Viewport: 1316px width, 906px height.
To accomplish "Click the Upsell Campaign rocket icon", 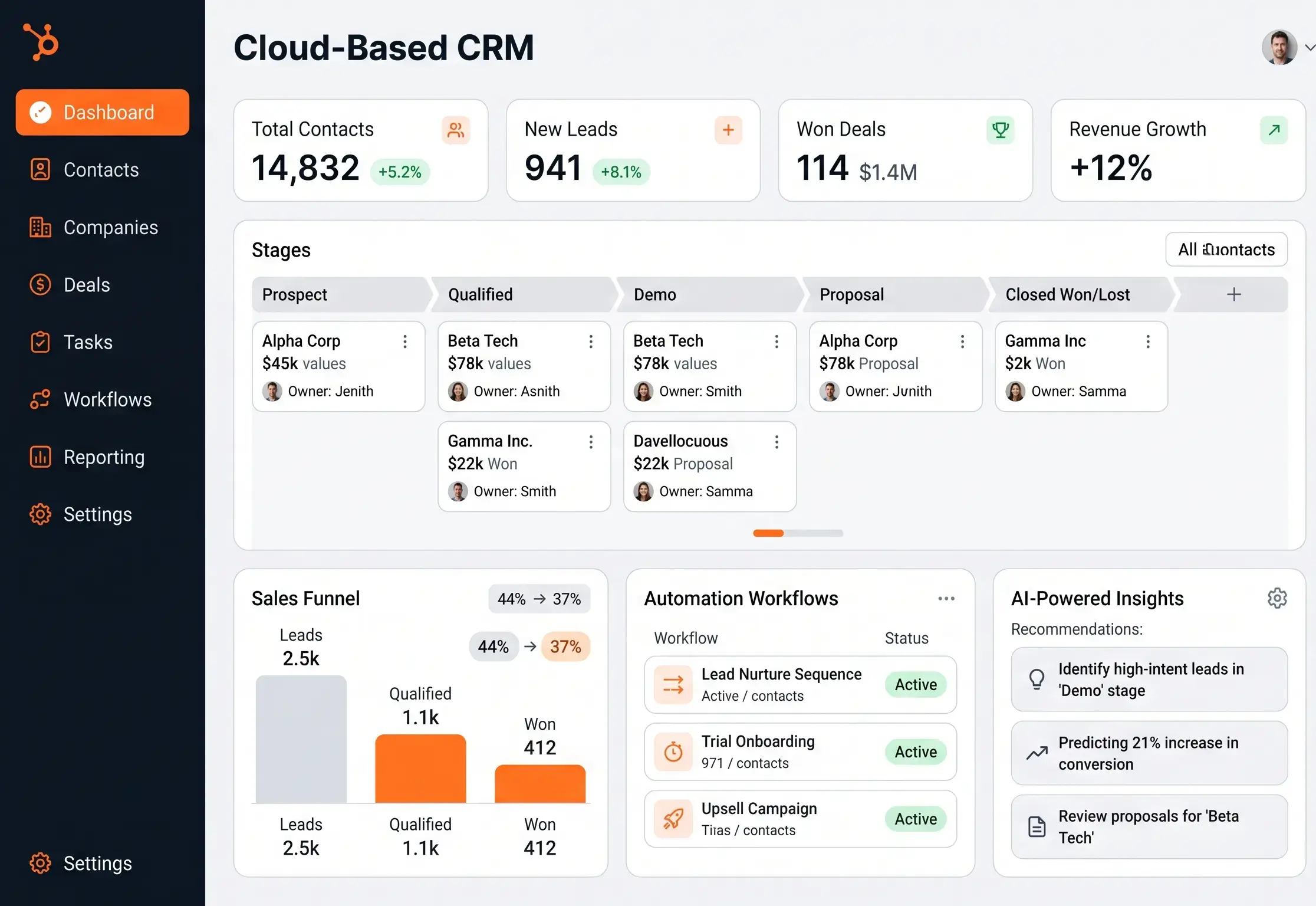I will [673, 819].
